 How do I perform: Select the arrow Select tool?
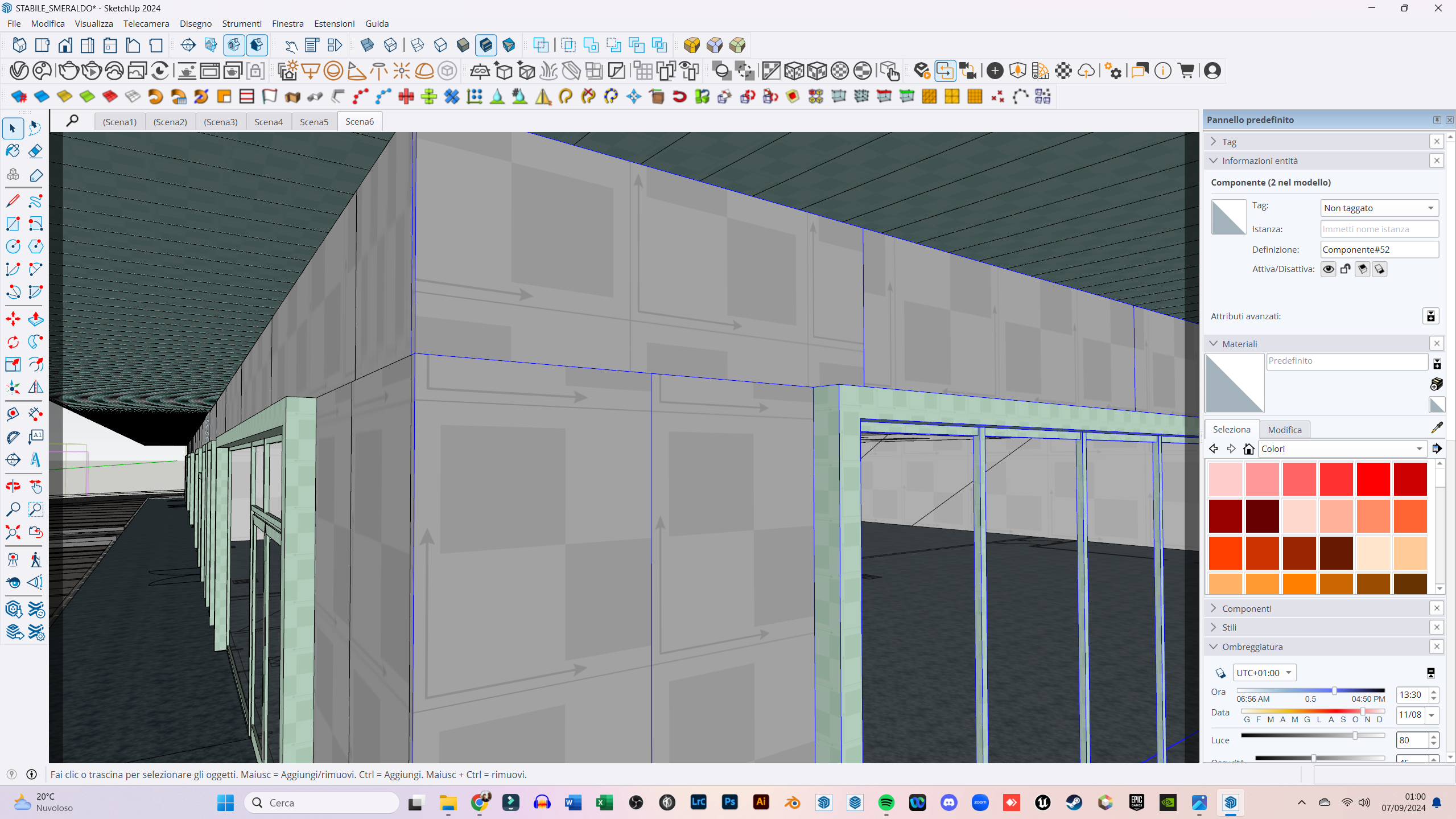[13, 128]
